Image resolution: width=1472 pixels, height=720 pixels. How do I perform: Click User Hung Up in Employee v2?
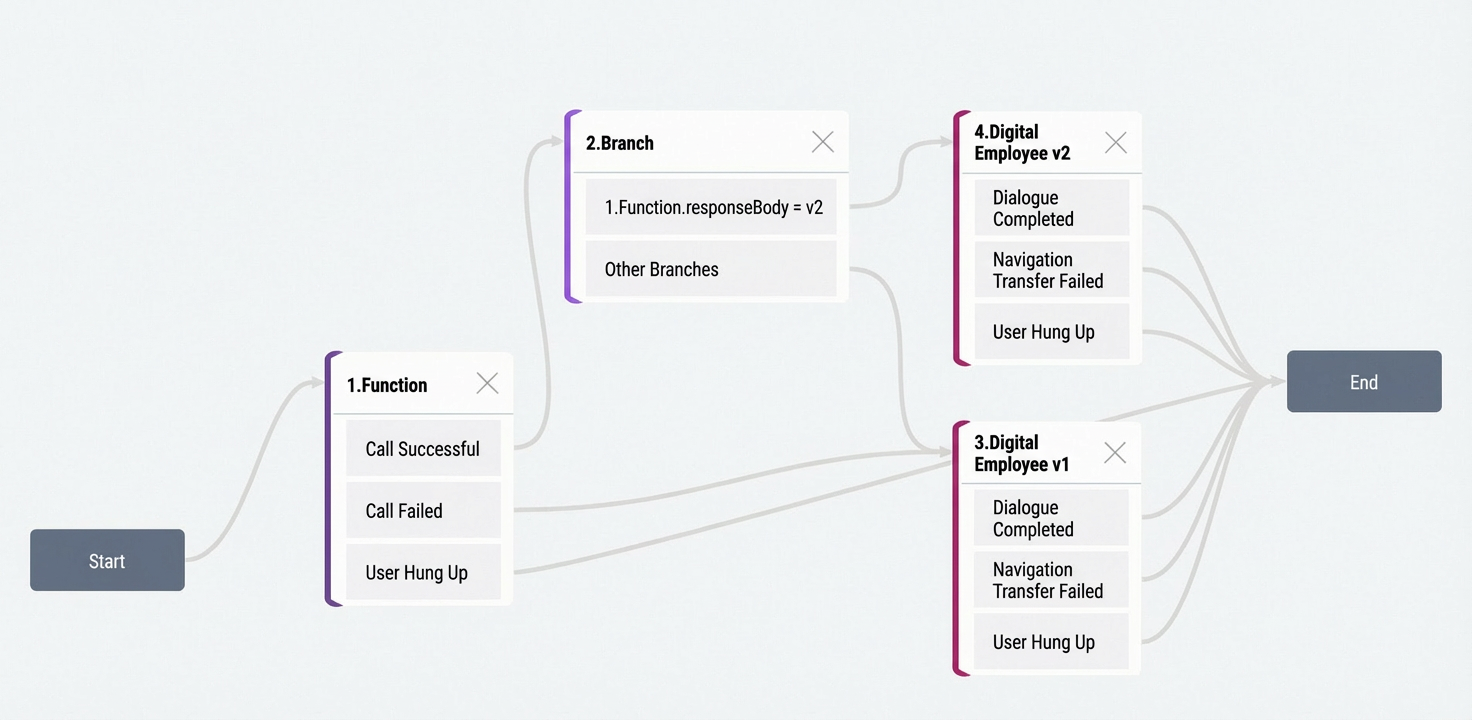click(1051, 332)
